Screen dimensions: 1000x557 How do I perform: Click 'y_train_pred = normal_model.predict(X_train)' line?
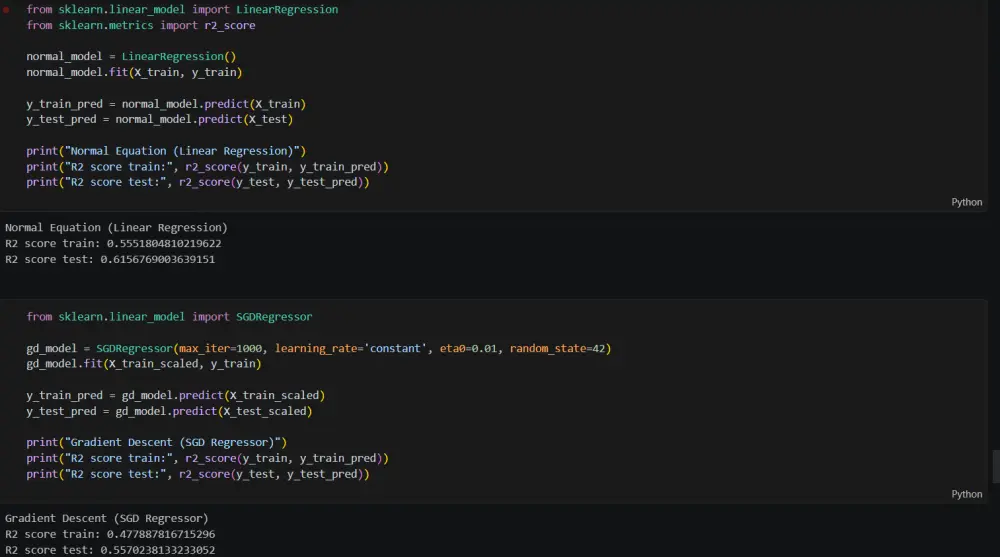166,104
